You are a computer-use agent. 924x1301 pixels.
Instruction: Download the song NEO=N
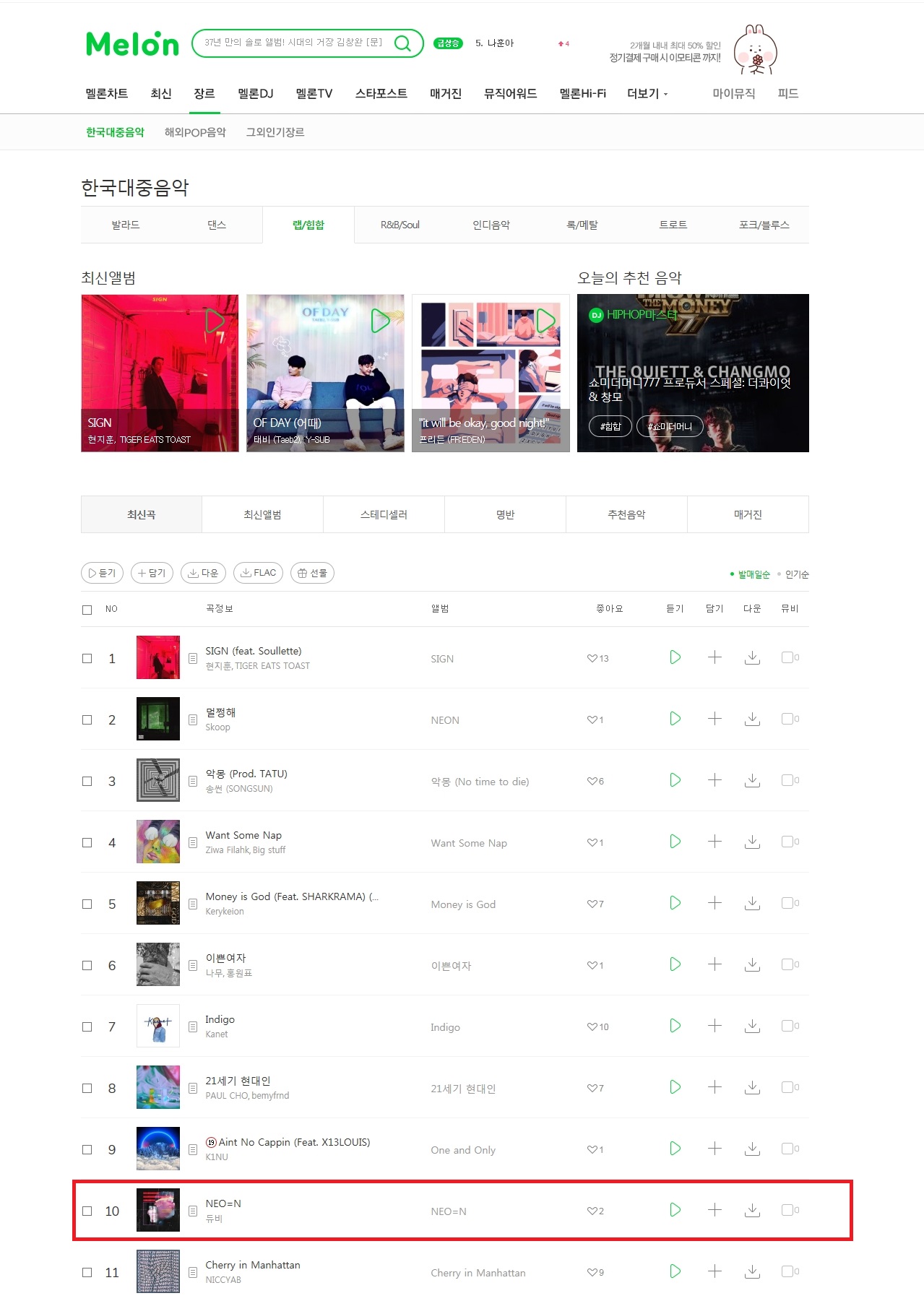pyautogui.click(x=752, y=1210)
